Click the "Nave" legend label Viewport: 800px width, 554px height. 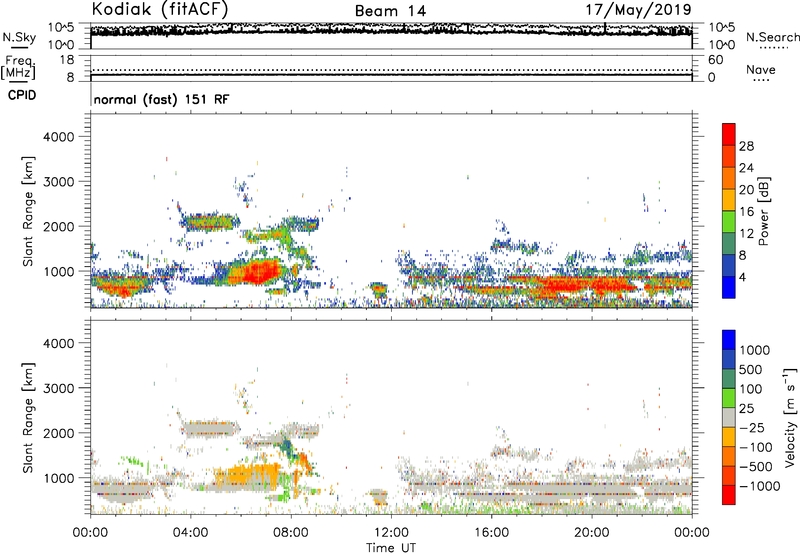coord(761,69)
